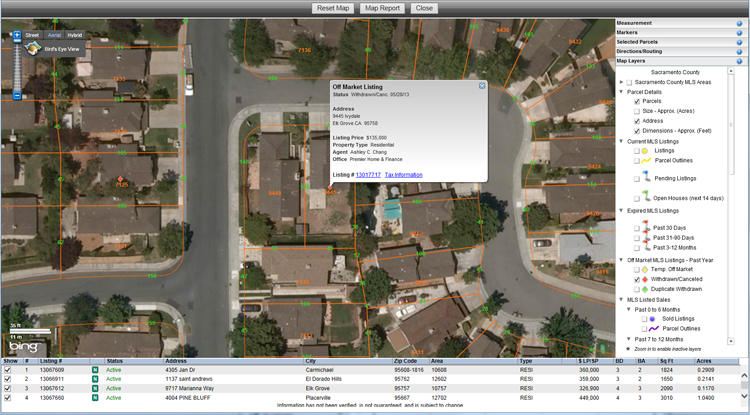Screen dimensions: 750x415
Task: Close the Off Market Listing popup
Action: tap(482, 86)
